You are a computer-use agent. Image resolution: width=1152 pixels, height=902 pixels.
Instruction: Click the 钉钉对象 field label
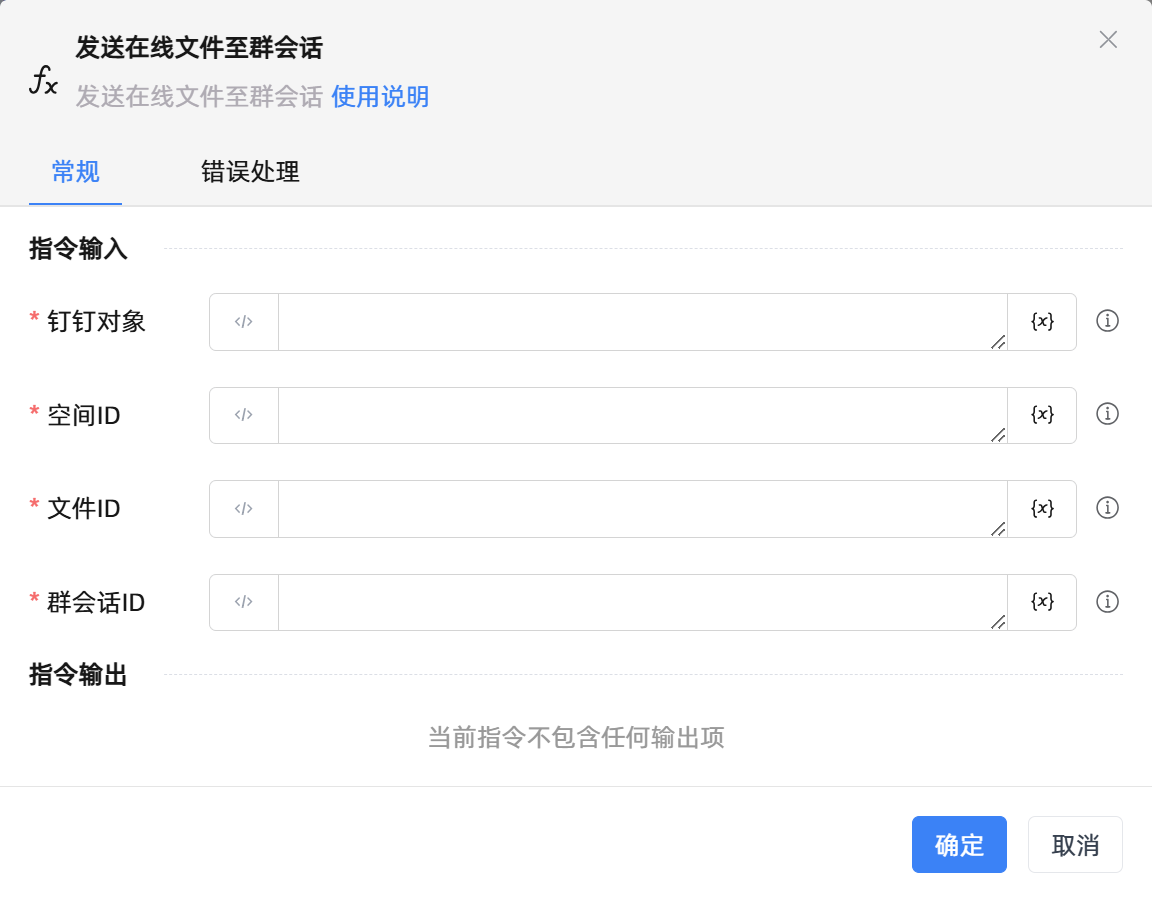[96, 322]
